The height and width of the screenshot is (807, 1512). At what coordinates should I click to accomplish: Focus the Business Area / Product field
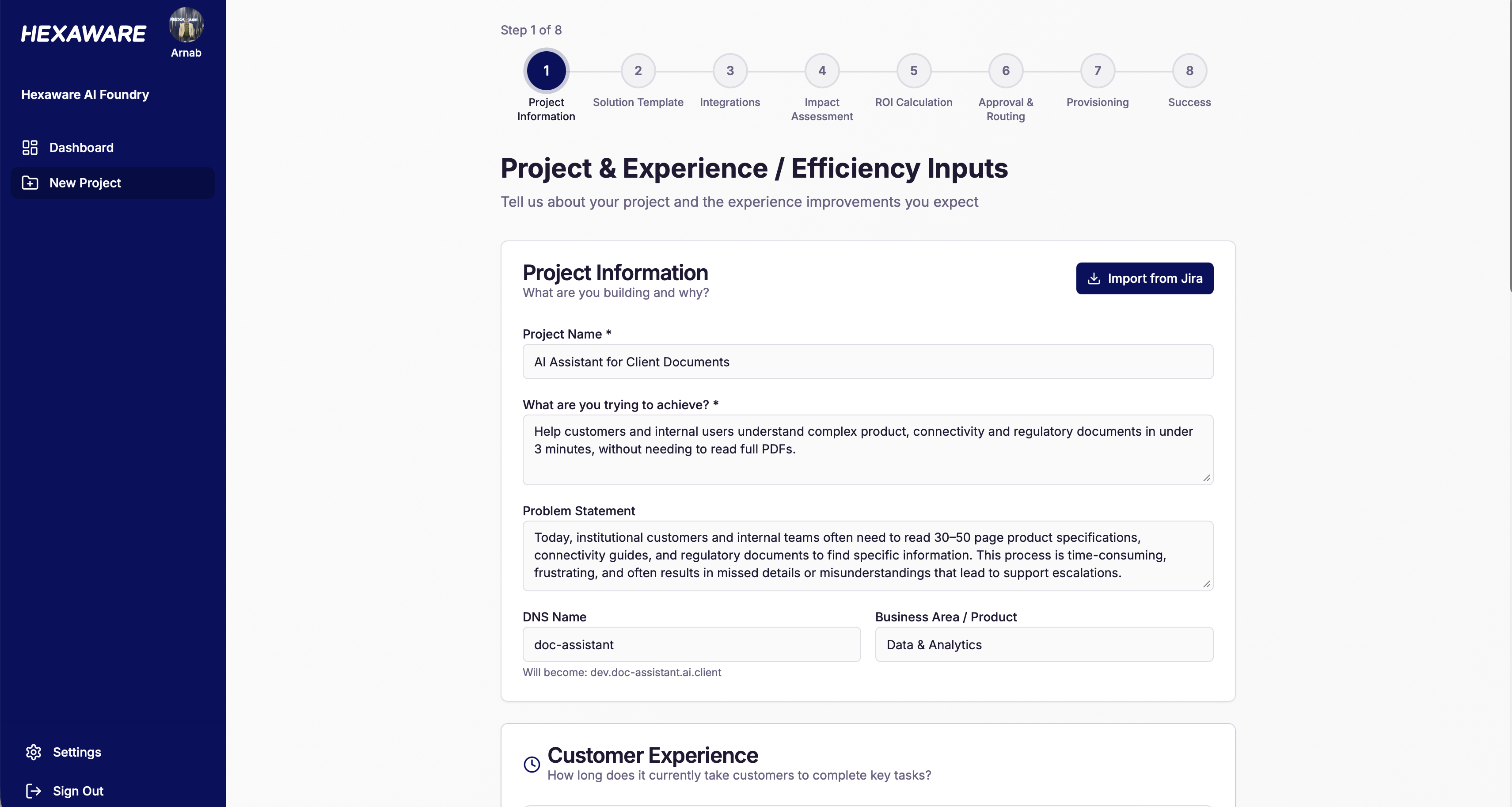pos(1044,644)
